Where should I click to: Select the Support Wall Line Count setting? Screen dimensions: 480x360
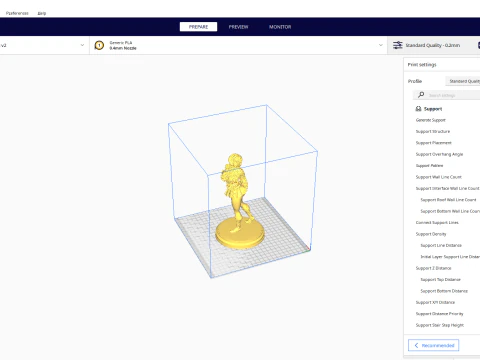point(439,177)
